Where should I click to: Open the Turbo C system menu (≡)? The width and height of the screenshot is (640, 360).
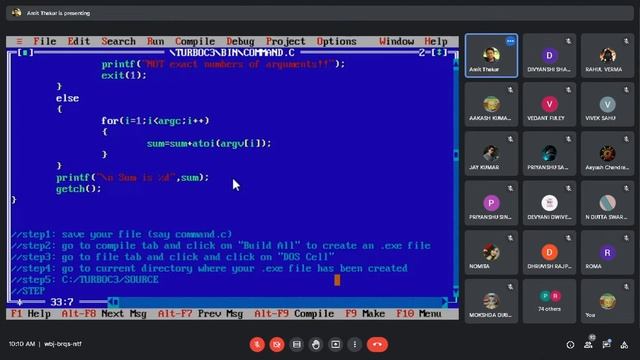pos(19,41)
